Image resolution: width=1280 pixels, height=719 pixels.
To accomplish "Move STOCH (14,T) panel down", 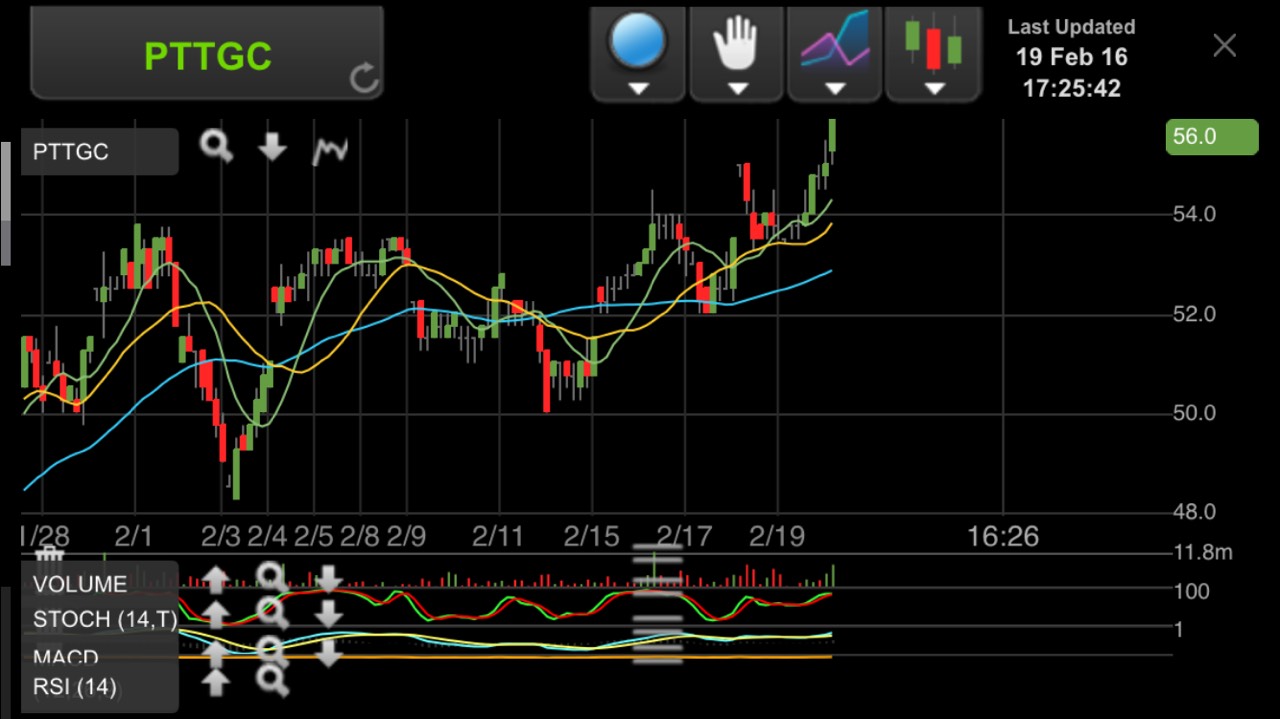I will point(328,615).
